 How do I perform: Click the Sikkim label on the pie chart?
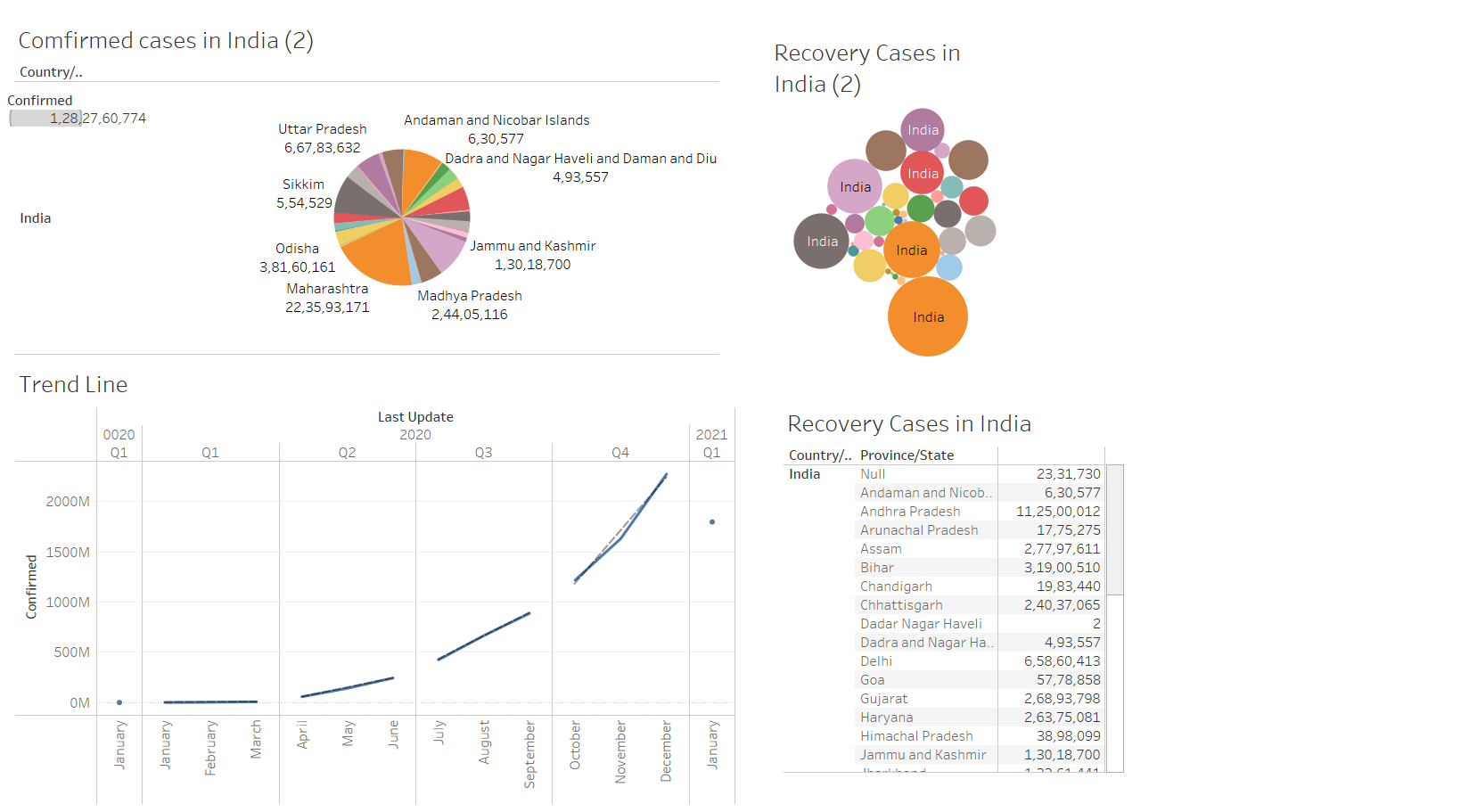(302, 184)
